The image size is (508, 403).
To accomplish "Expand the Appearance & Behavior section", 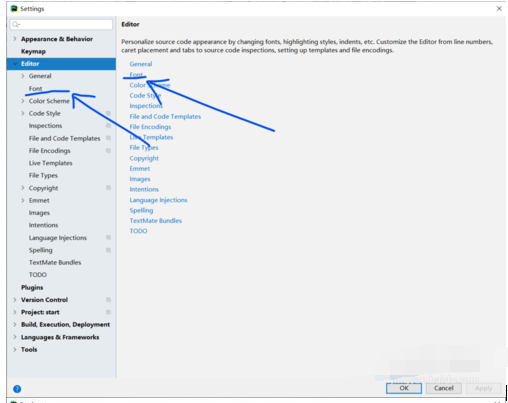I will click(15, 39).
